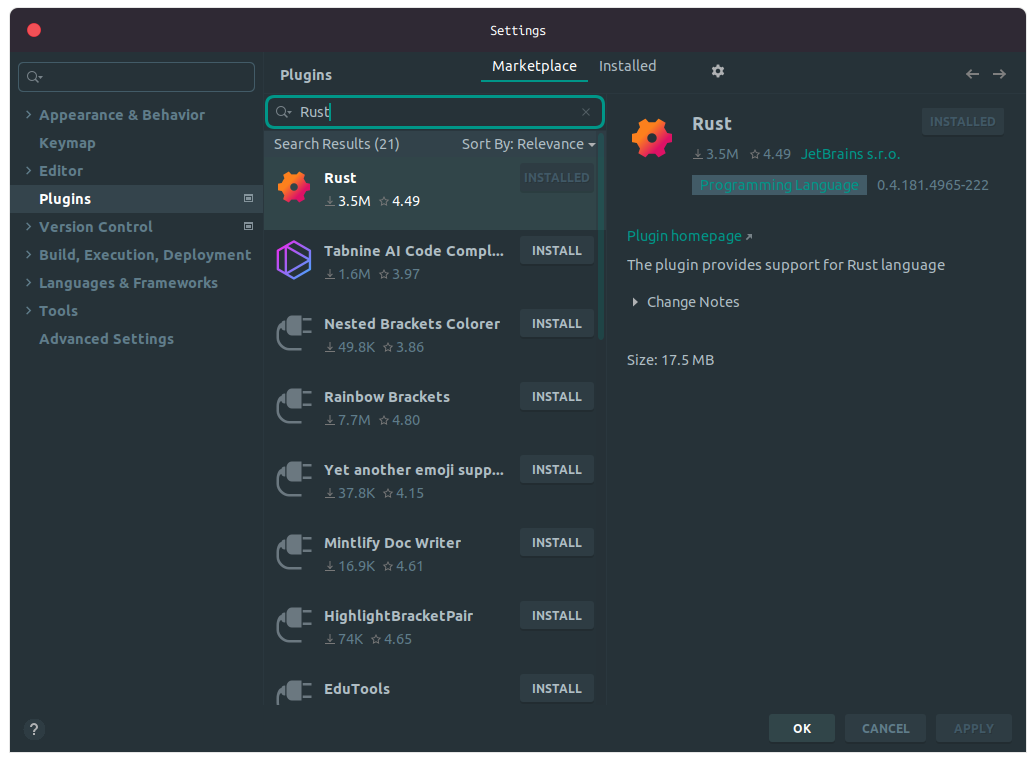Click the CANCEL button

click(x=885, y=728)
